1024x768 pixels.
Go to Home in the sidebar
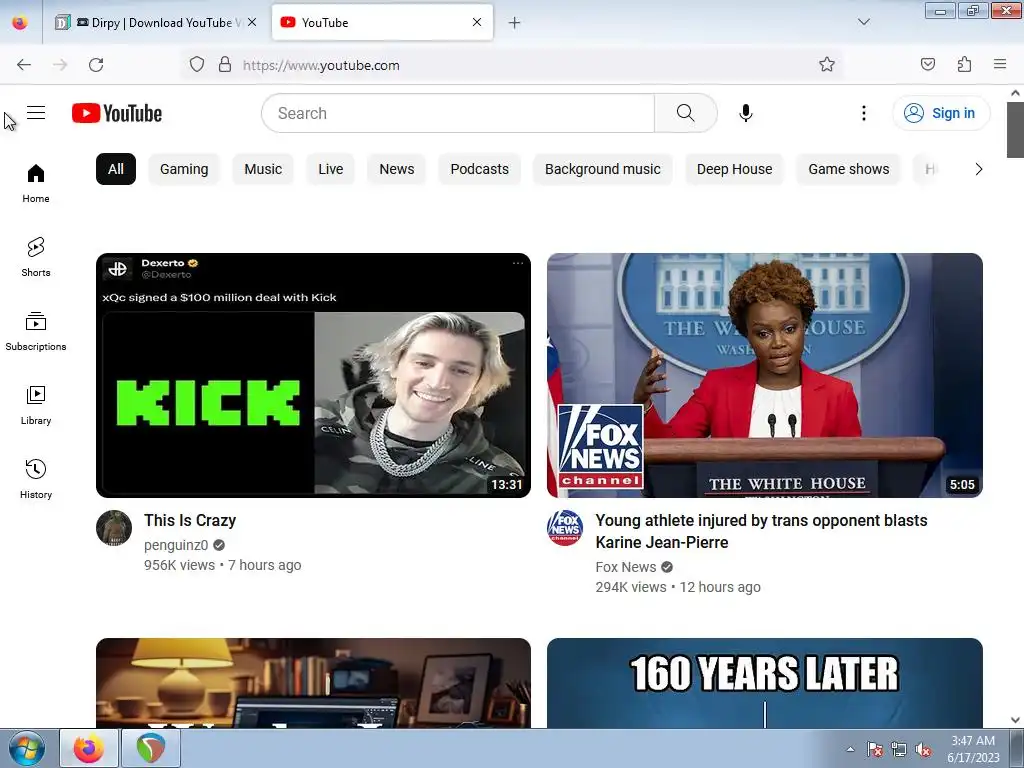tap(36, 183)
